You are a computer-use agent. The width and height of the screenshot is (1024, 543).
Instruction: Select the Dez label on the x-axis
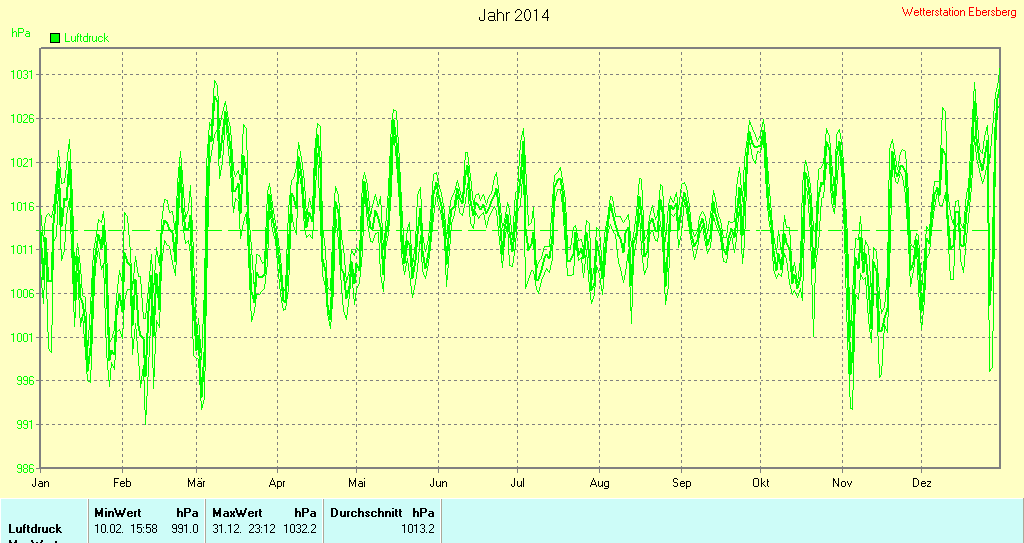pyautogui.click(x=922, y=483)
